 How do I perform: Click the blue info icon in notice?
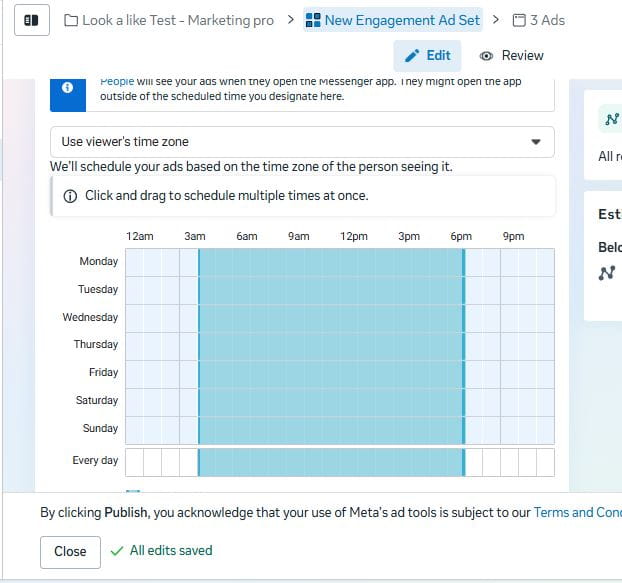[67, 88]
